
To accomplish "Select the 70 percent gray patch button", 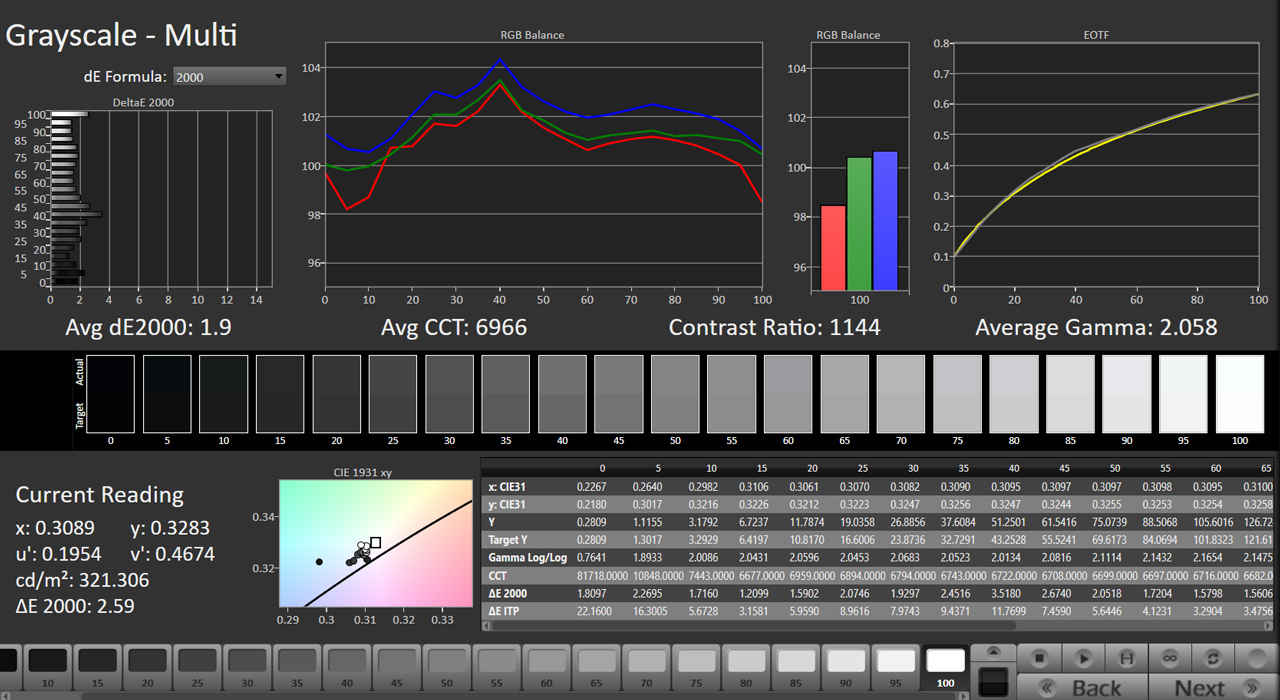I will pos(648,667).
